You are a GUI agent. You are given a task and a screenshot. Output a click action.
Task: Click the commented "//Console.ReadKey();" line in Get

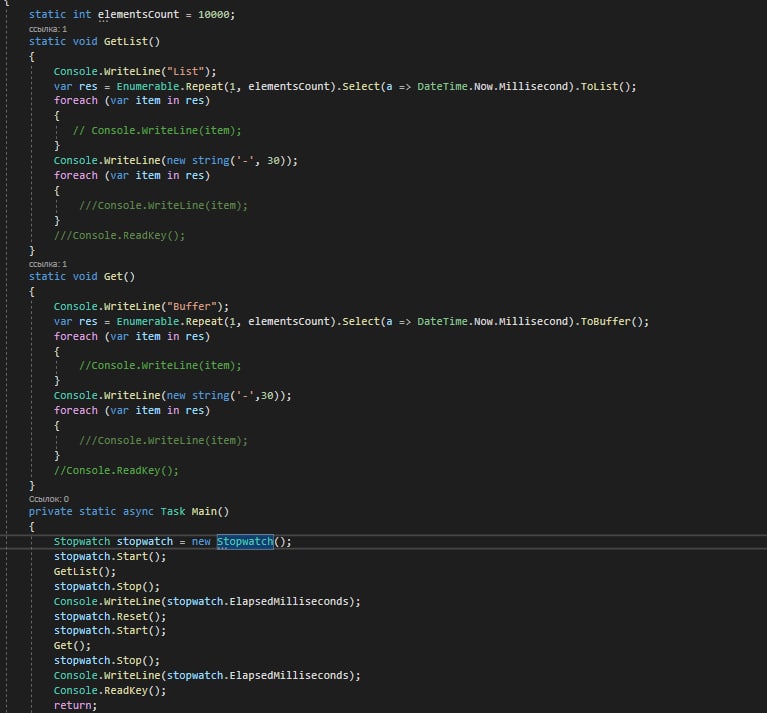click(x=116, y=470)
